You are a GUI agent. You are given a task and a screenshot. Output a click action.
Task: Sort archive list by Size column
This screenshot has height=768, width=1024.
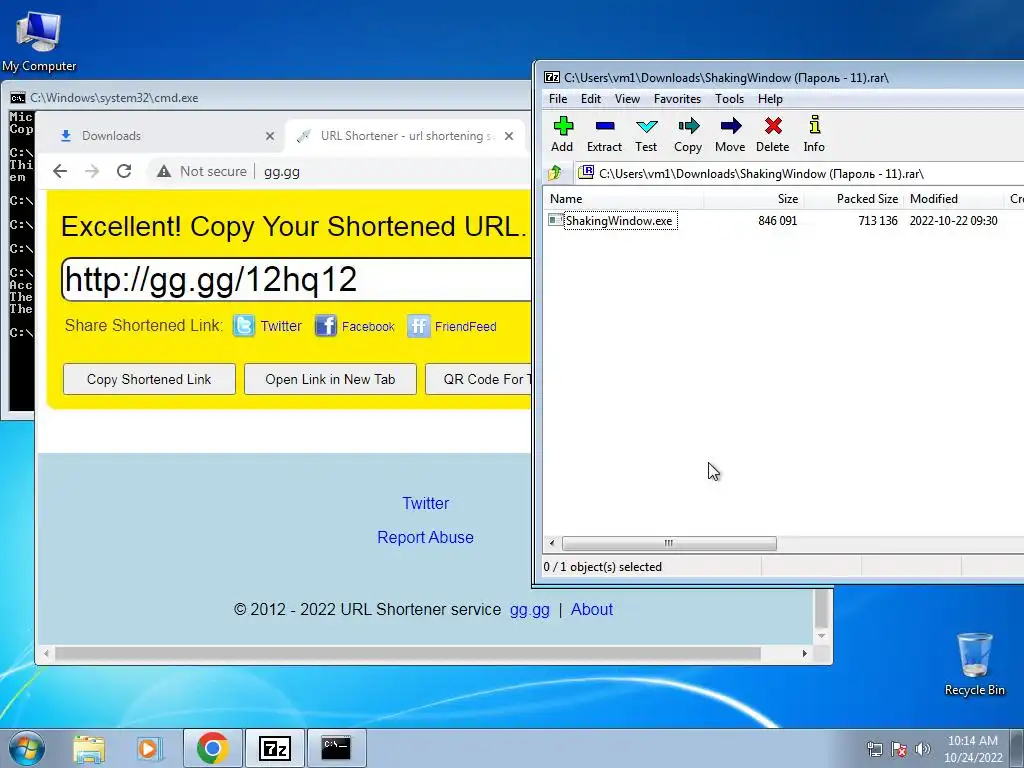tap(754, 199)
